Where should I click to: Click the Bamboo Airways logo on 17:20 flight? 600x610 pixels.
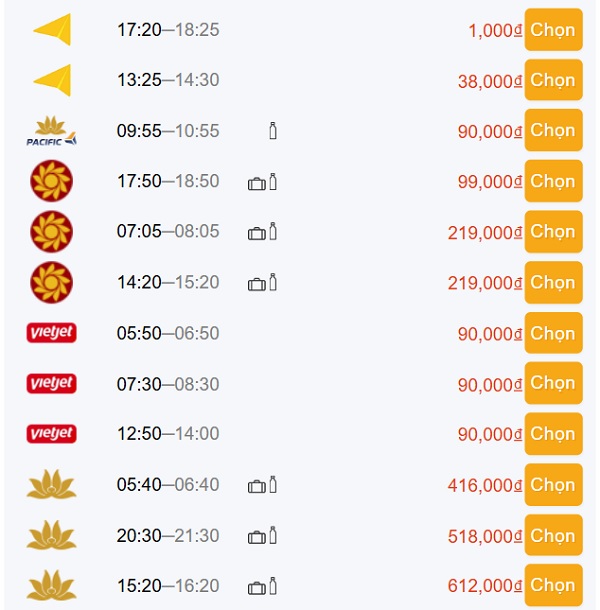[x=52, y=30]
